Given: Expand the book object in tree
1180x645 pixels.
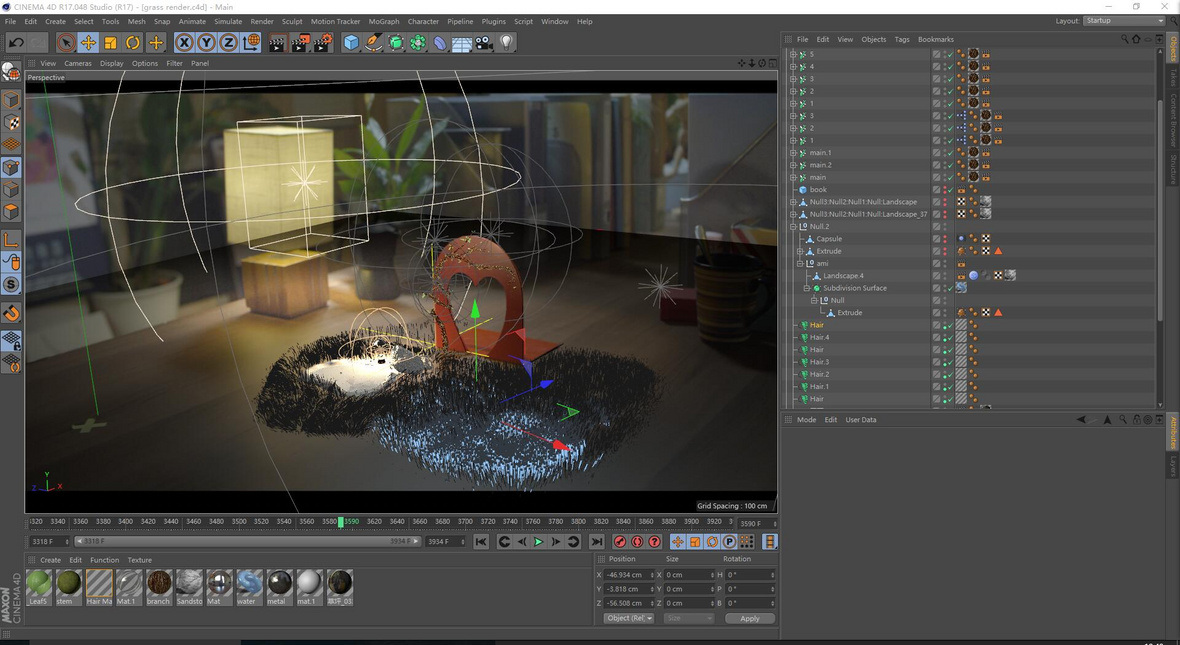Looking at the screenshot, I should (794, 190).
